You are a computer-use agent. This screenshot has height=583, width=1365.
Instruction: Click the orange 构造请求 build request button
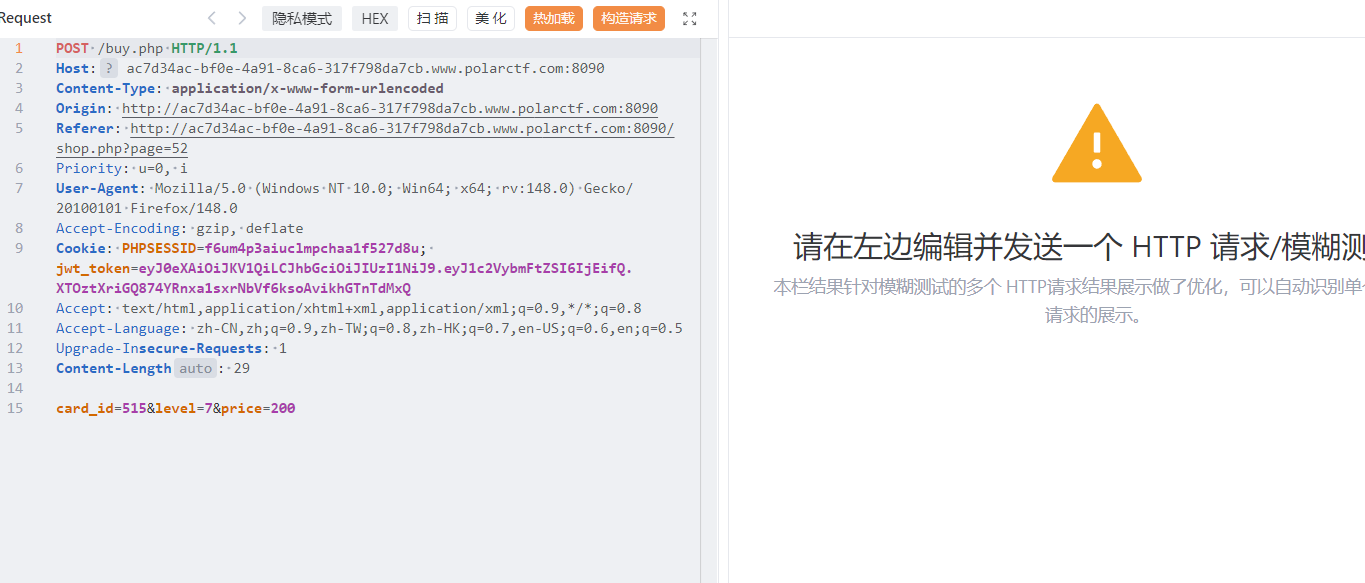[629, 18]
